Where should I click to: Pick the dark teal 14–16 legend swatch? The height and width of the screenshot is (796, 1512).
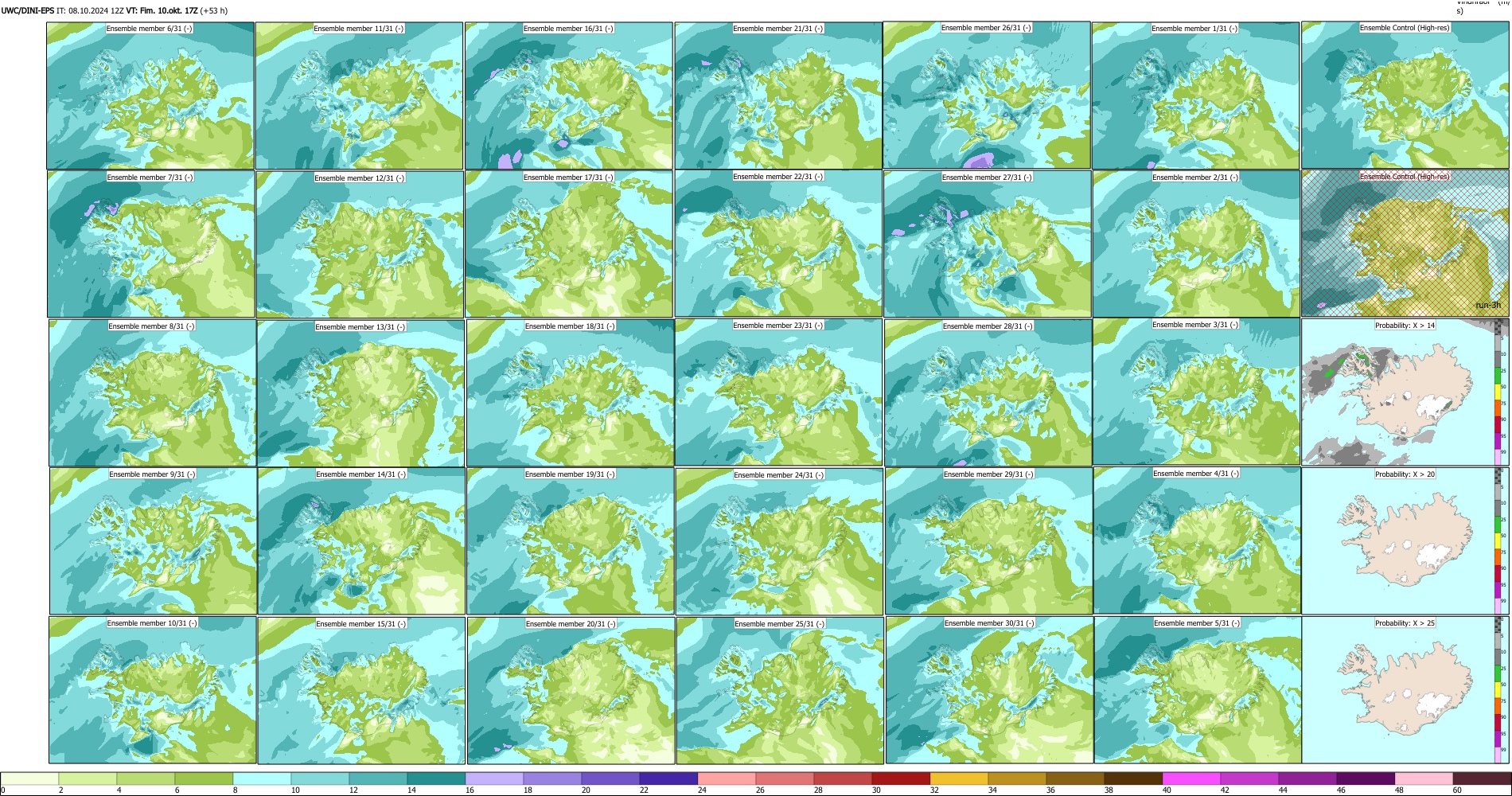click(436, 778)
